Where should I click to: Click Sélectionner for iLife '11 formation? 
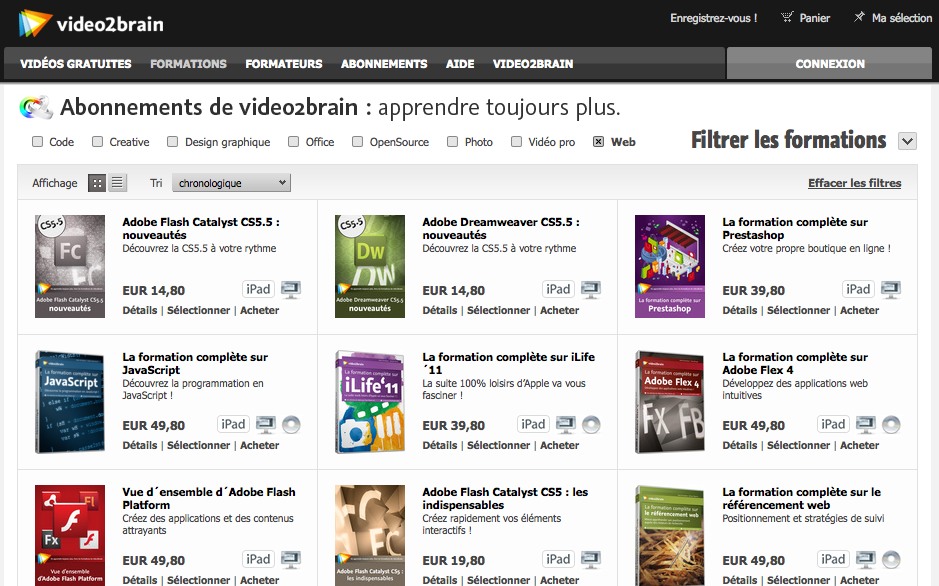pos(498,445)
